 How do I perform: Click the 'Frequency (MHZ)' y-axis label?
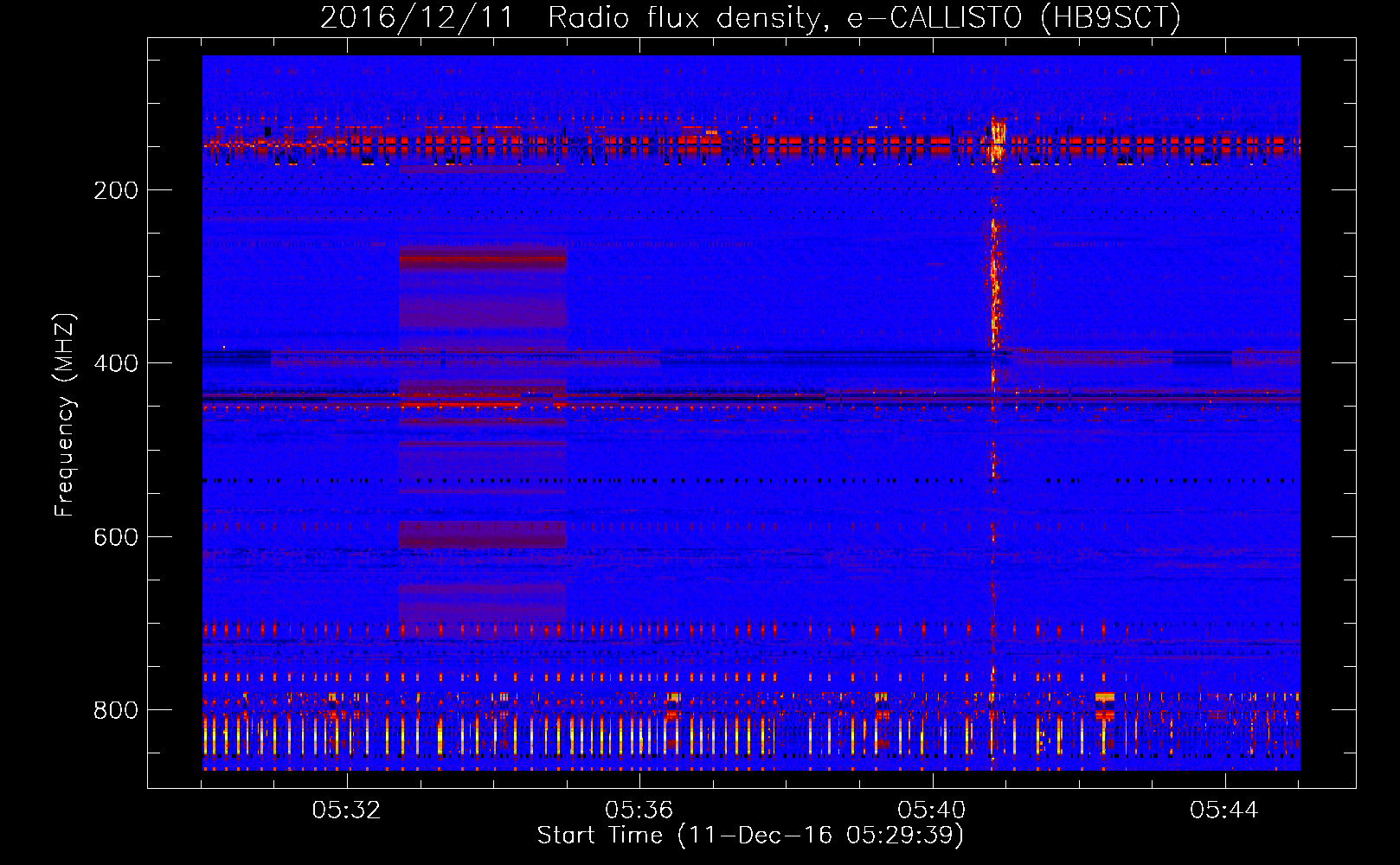[x=65, y=414]
